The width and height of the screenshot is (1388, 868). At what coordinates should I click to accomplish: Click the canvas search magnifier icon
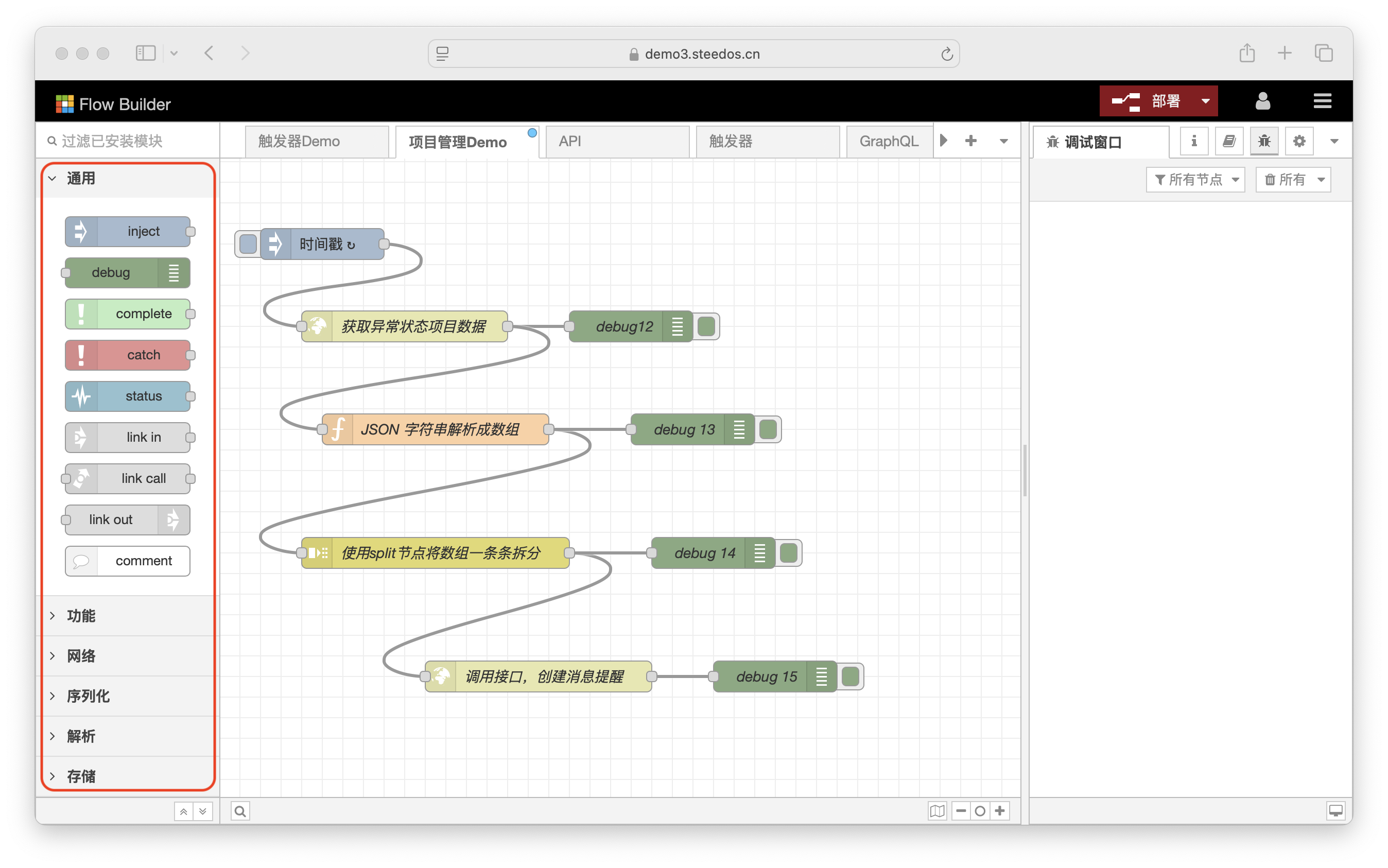tap(240, 810)
